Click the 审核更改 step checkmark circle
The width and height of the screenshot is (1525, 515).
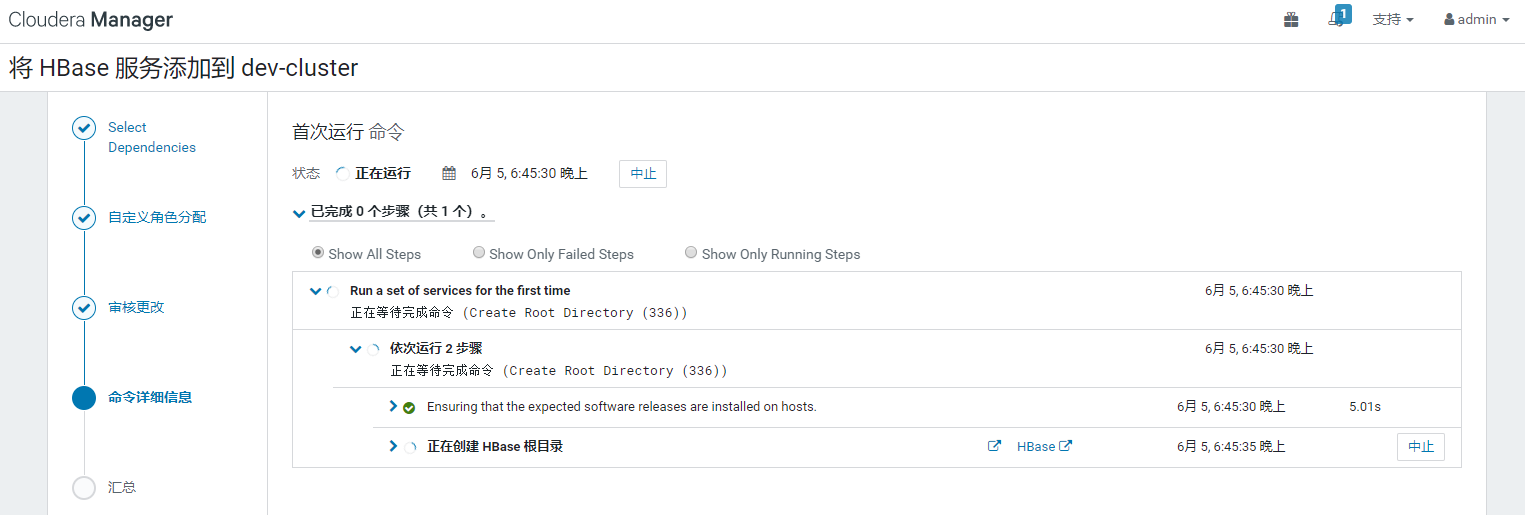tap(84, 308)
